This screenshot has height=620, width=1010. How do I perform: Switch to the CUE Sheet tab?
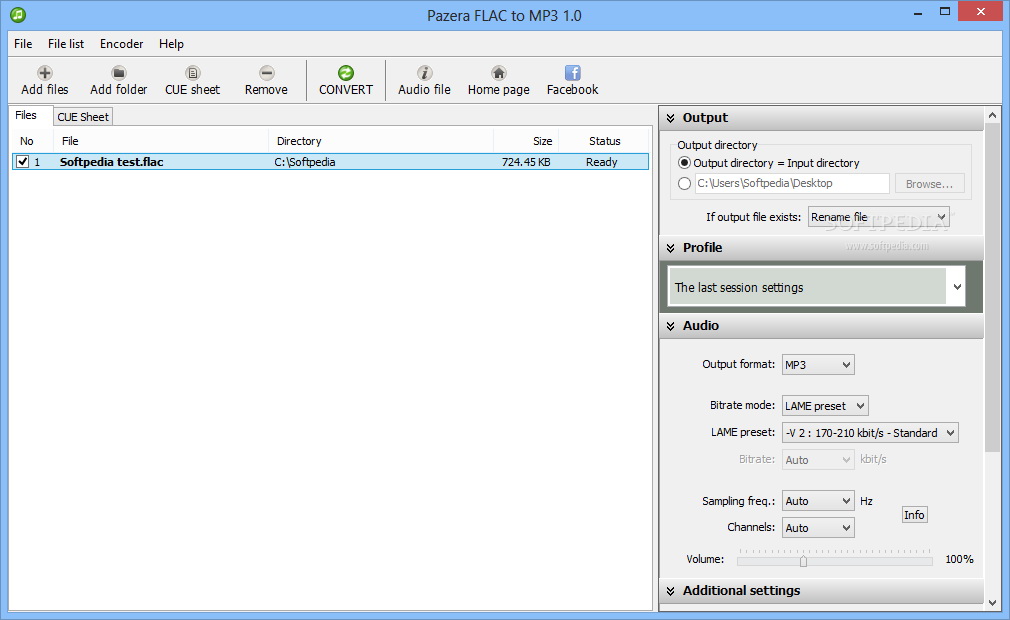click(83, 117)
